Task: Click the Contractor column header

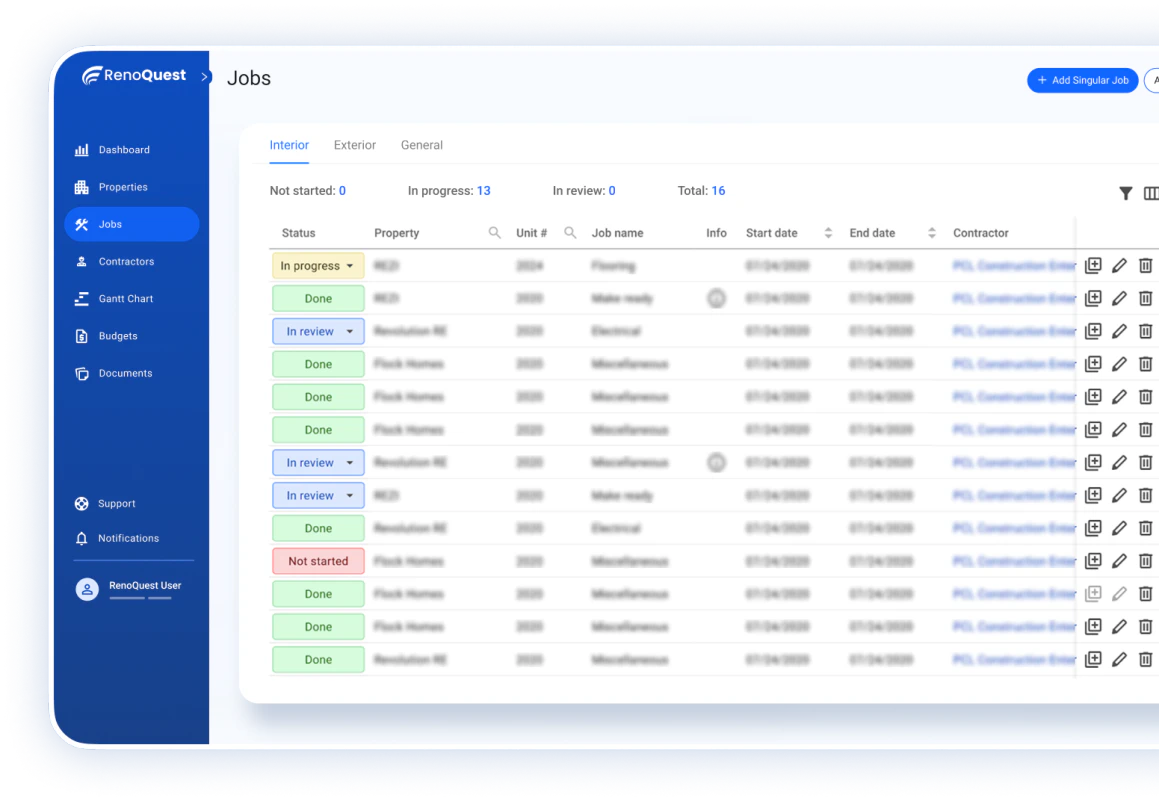Action: [x=980, y=233]
